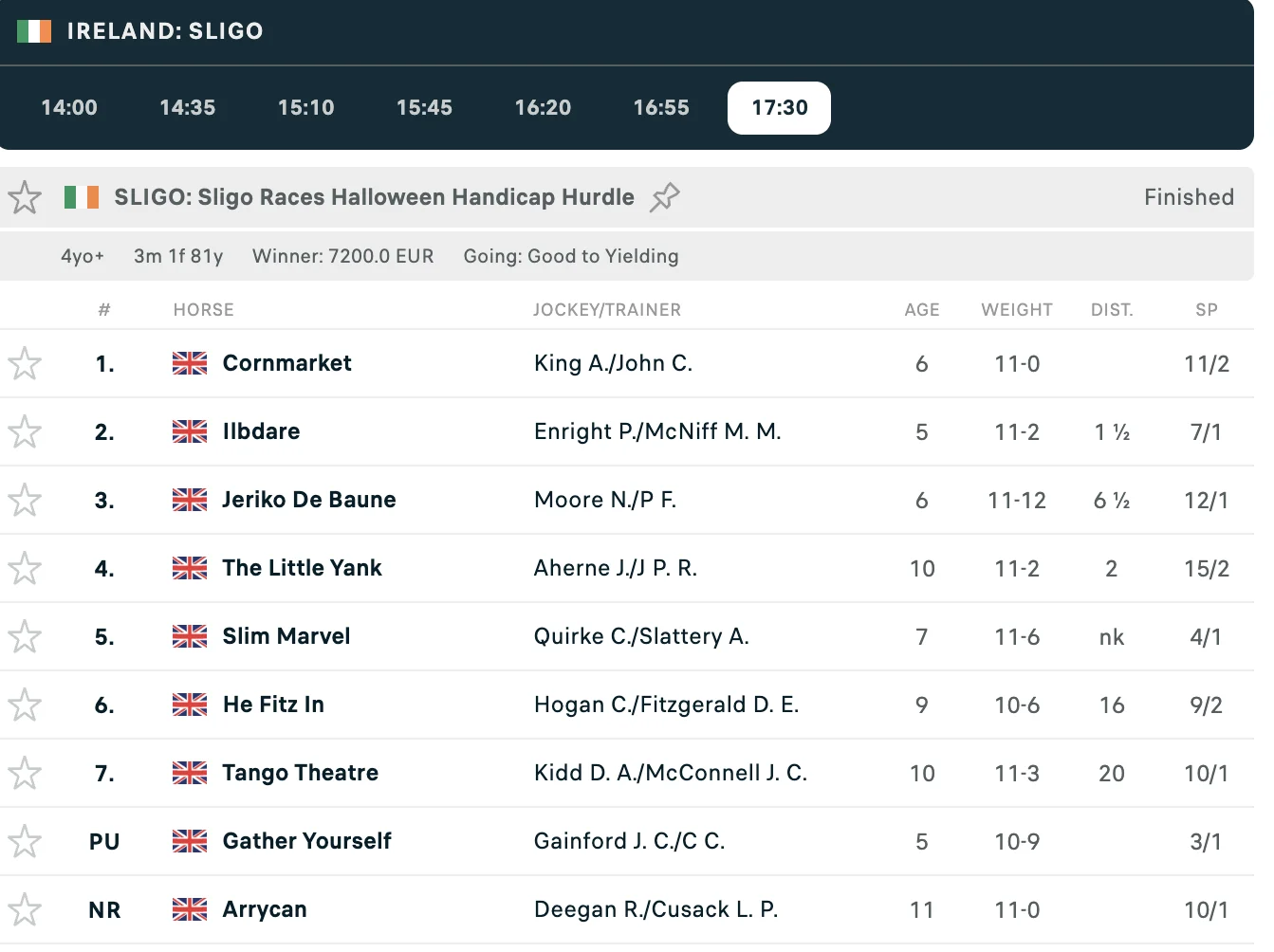
Task: Open Cornmarket horse details
Action: tap(286, 363)
